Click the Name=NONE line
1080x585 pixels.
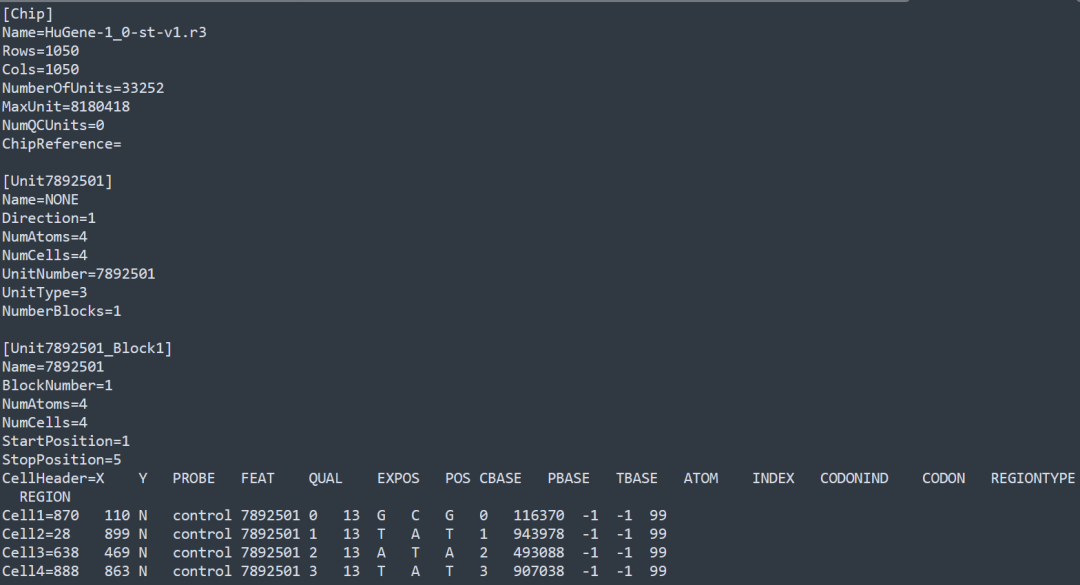41,200
